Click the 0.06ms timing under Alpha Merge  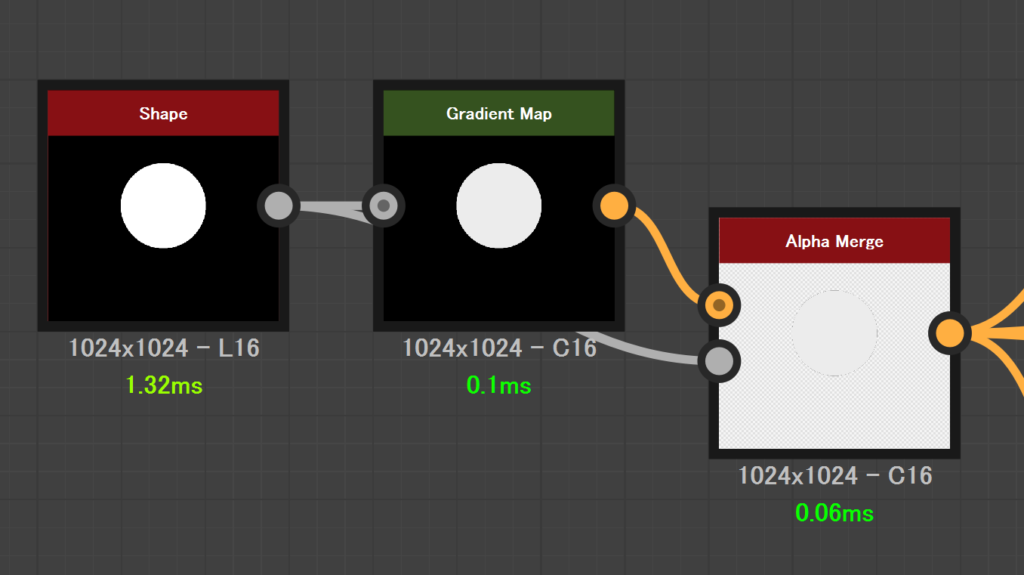pos(834,513)
